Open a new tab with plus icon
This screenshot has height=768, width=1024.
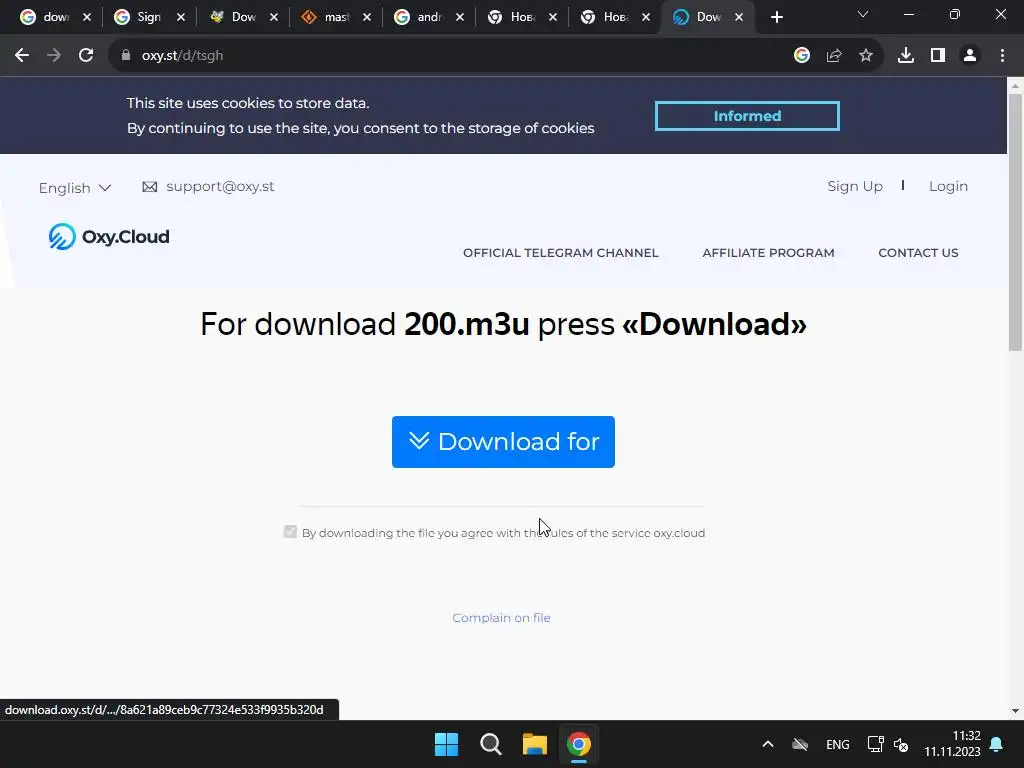tap(776, 18)
